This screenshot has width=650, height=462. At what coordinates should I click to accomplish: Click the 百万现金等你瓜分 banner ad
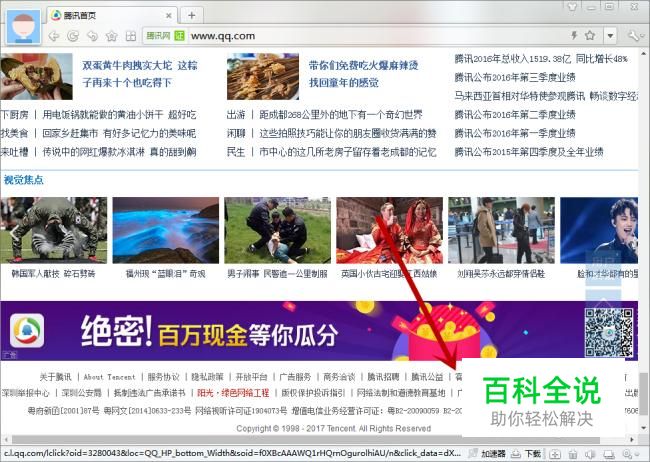[x=319, y=331]
